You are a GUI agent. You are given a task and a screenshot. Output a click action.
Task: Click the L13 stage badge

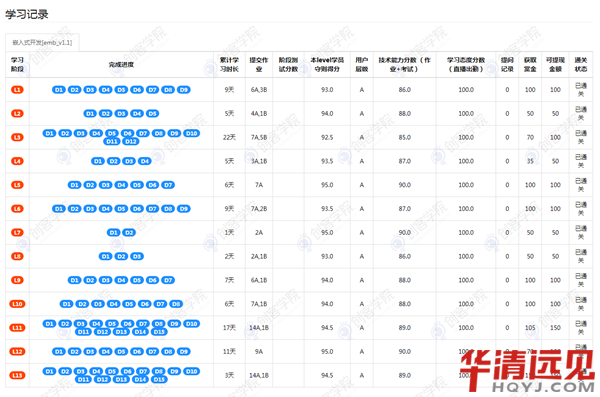[x=17, y=376]
